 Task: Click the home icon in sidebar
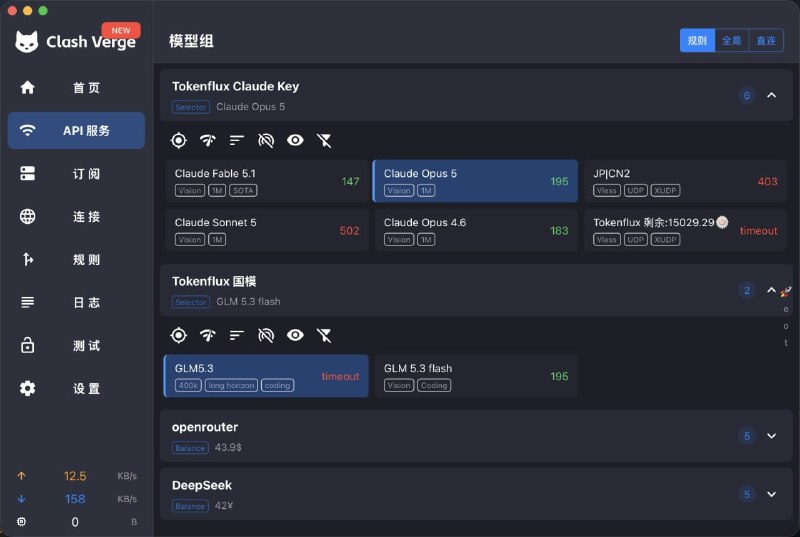point(28,88)
